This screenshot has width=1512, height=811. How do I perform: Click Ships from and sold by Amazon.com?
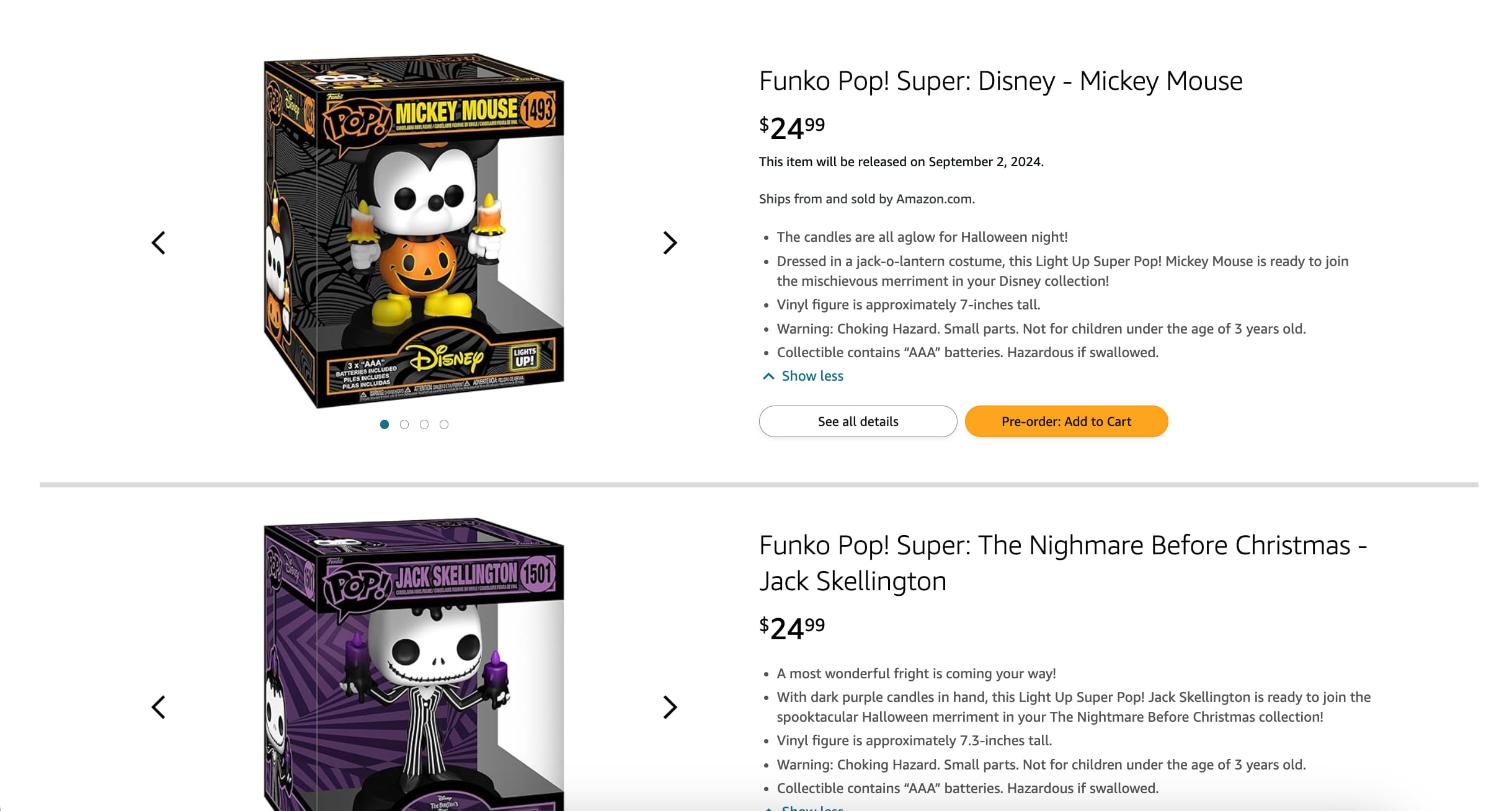[x=866, y=199]
